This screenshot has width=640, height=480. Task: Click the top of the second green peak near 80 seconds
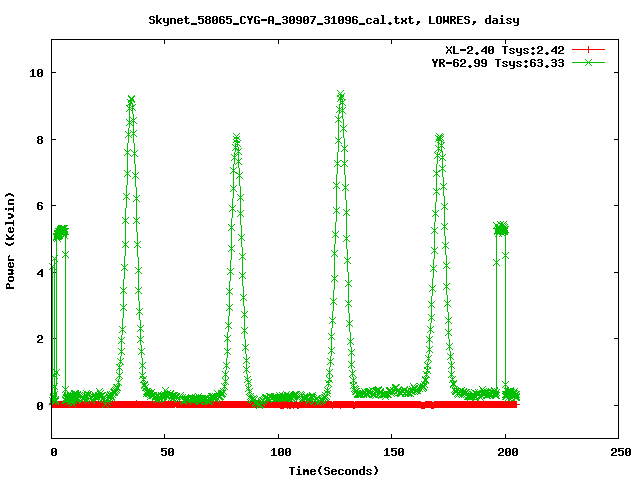click(x=237, y=137)
